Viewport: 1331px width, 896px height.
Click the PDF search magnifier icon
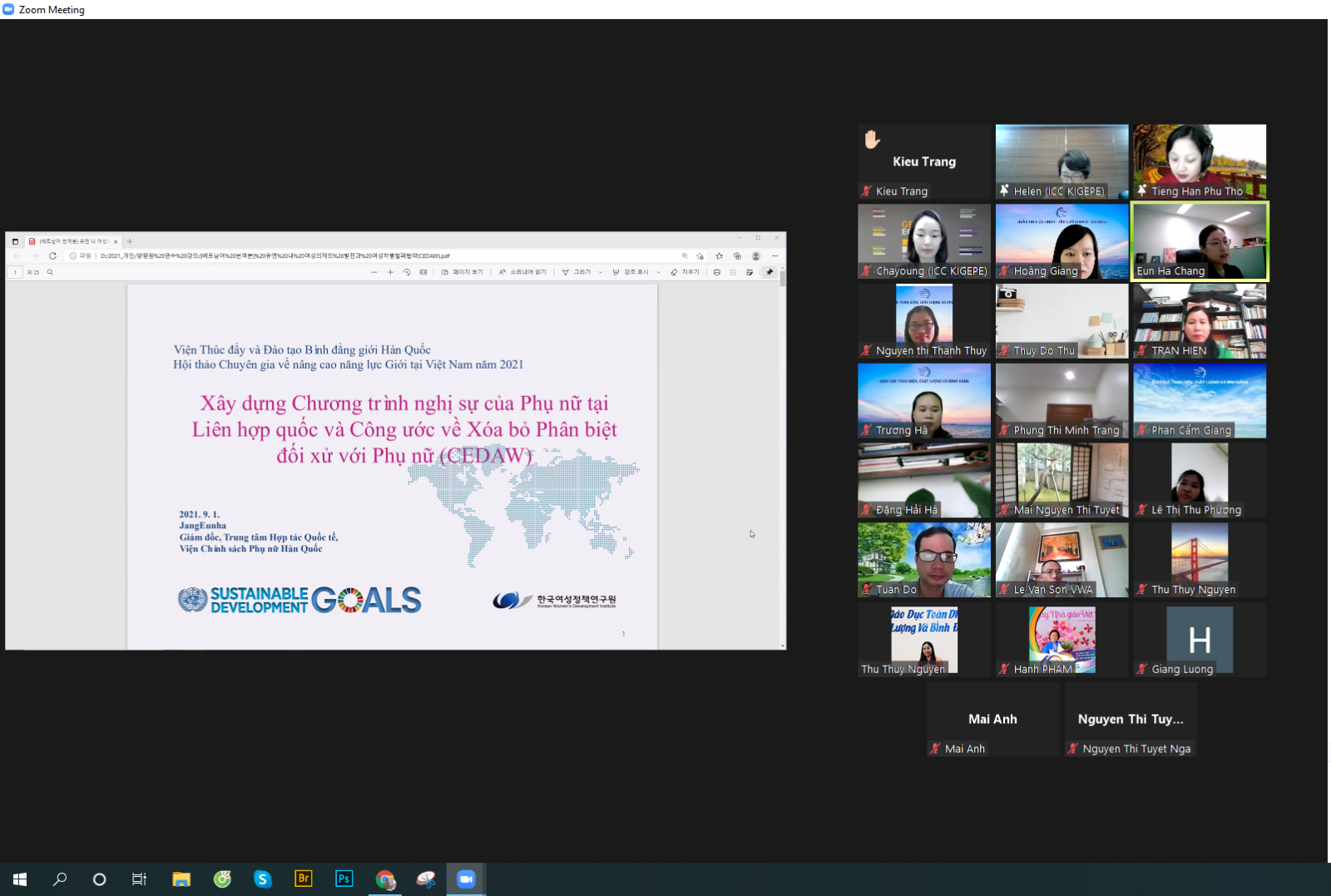[x=50, y=272]
